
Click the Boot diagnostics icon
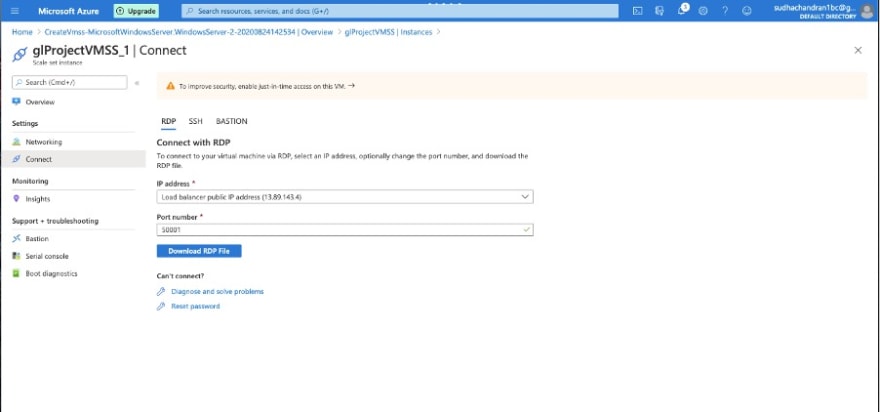click(x=16, y=273)
